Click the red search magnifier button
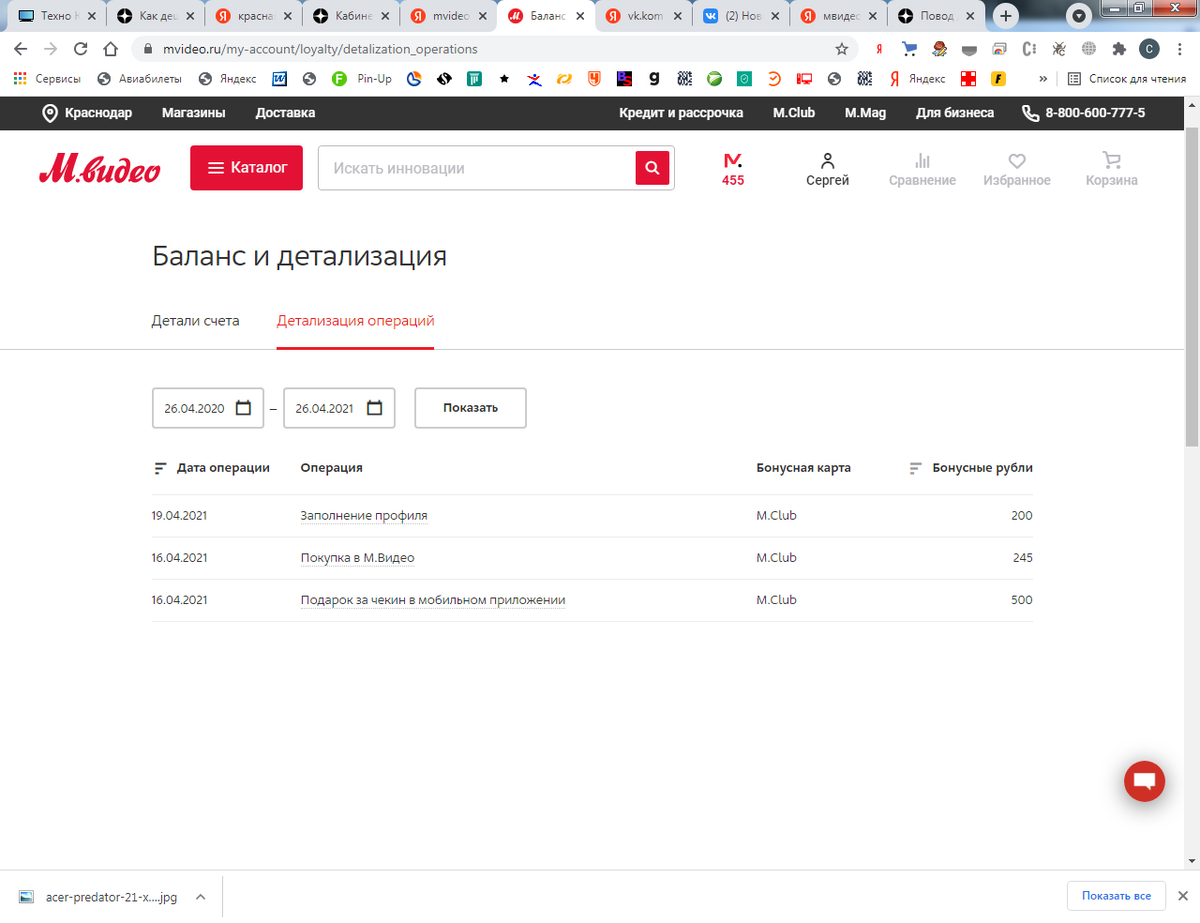The width and height of the screenshot is (1200, 923). coord(652,168)
